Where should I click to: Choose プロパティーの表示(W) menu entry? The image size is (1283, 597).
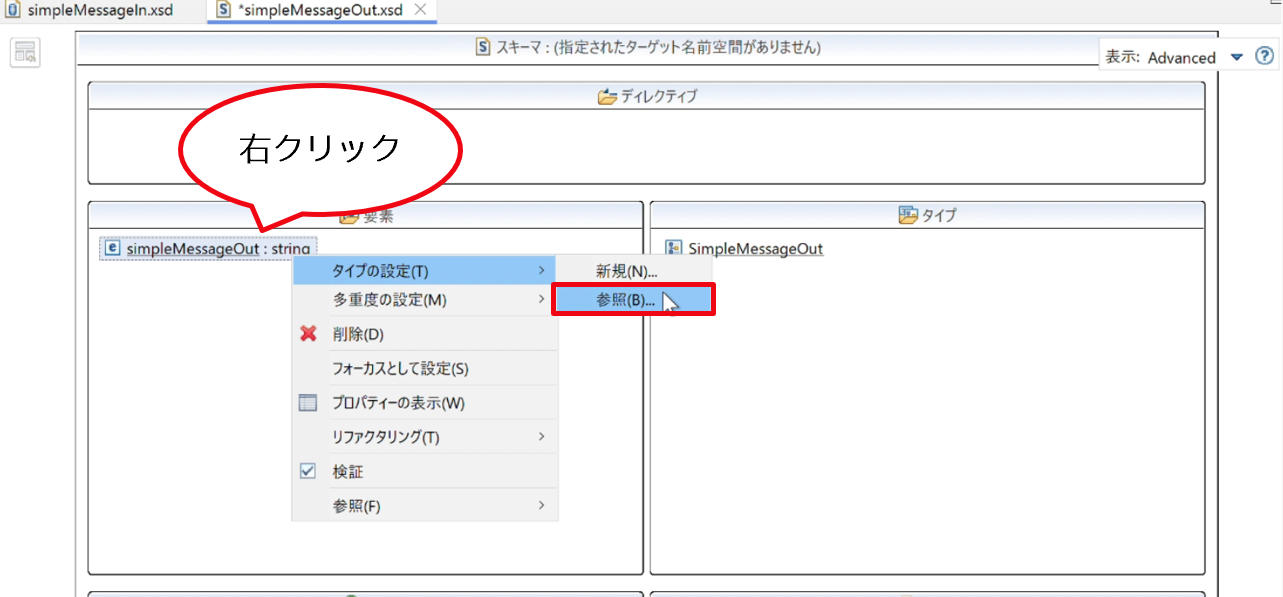pos(424,404)
